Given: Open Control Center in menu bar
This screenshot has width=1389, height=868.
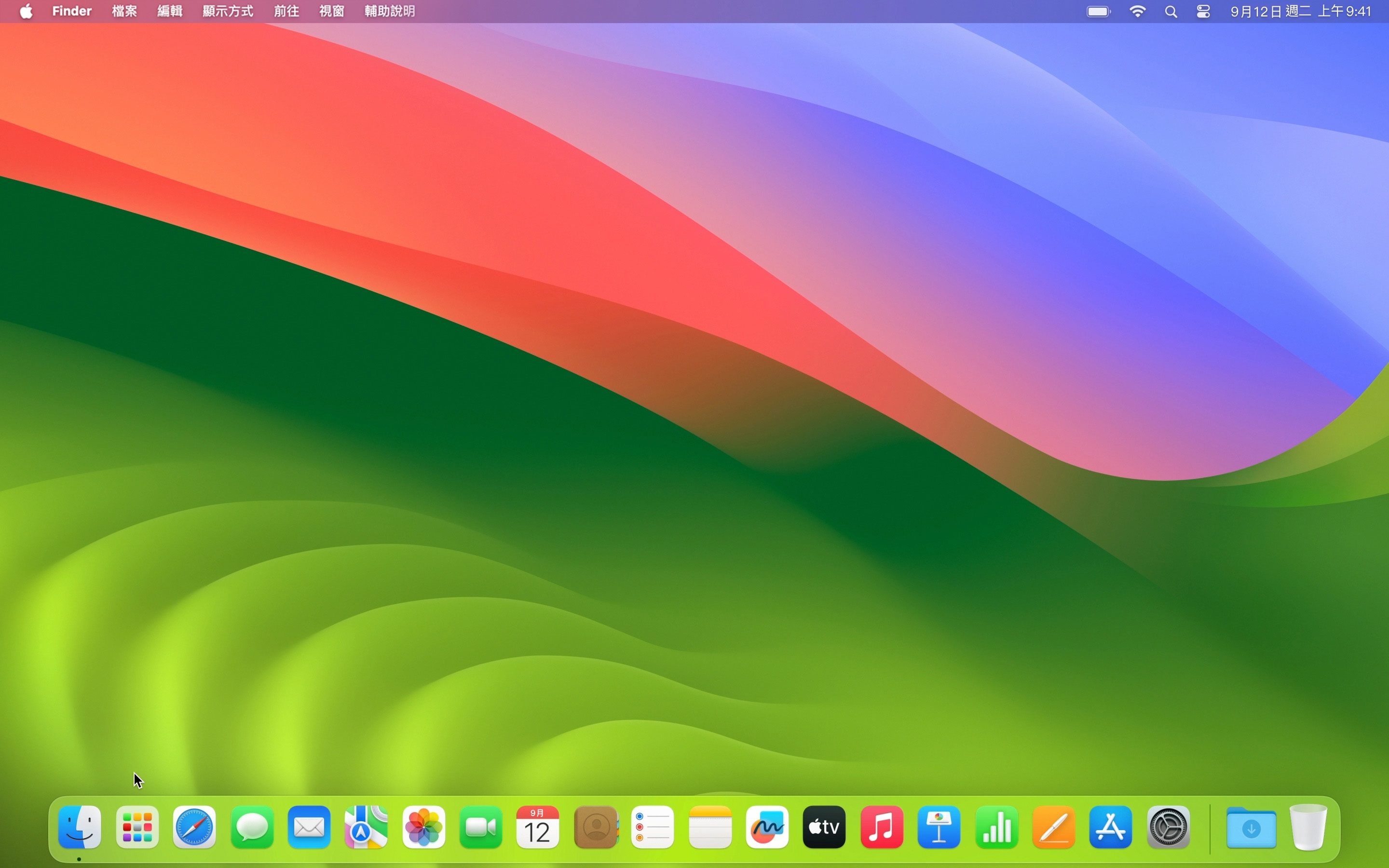Looking at the screenshot, I should coord(1204,12).
